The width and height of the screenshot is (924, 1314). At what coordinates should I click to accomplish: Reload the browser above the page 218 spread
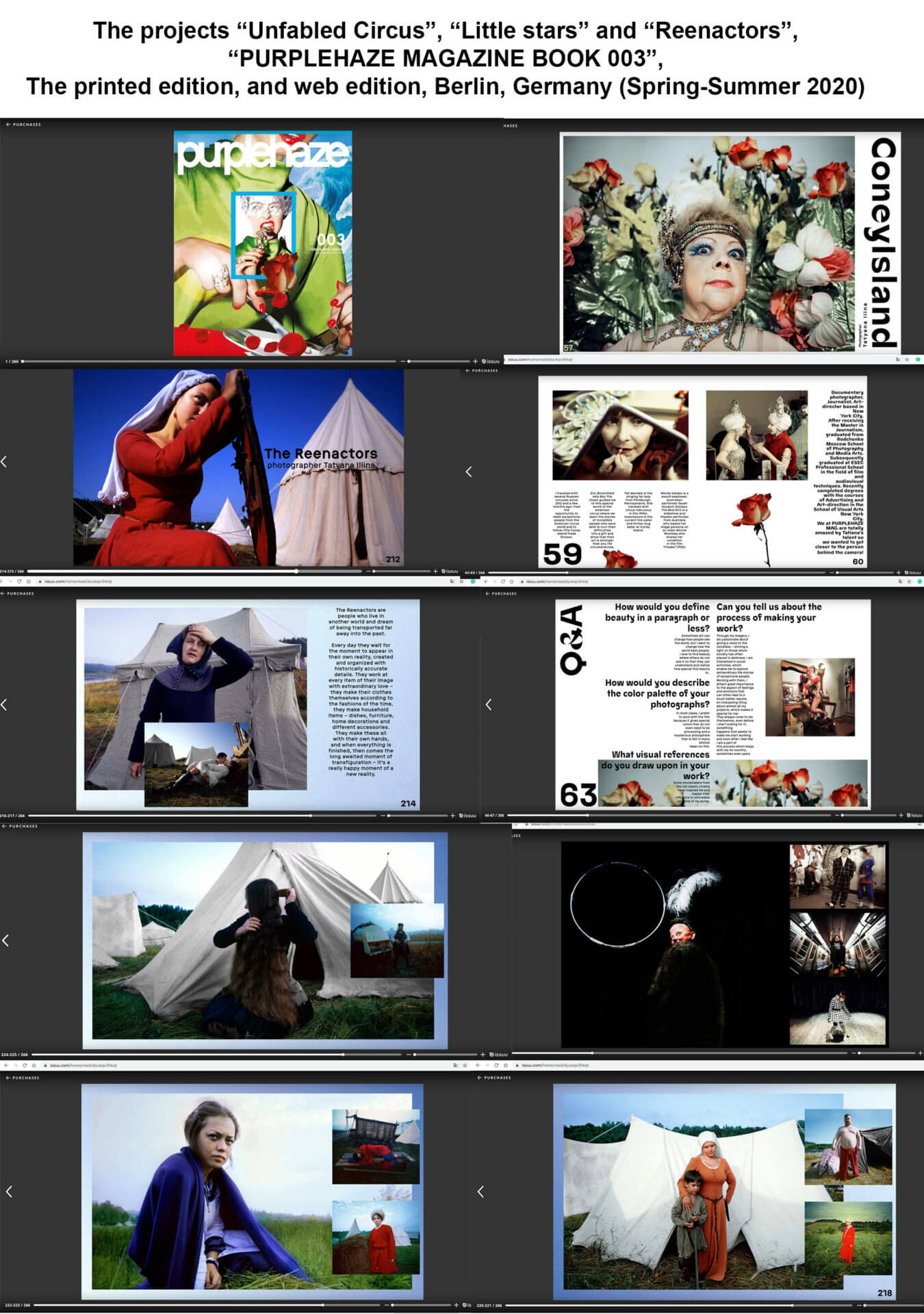(x=497, y=1065)
